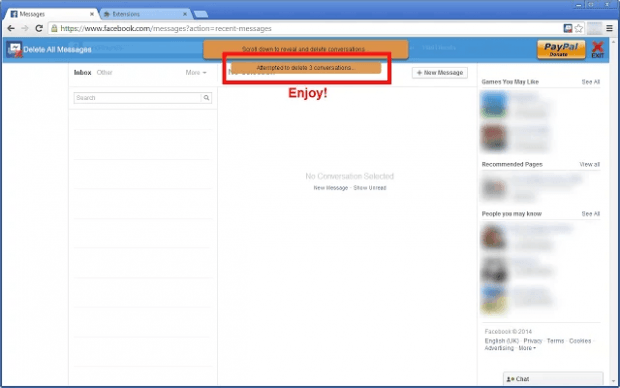Open the Chrome hamburger menu
620x388 pixels.
click(609, 28)
